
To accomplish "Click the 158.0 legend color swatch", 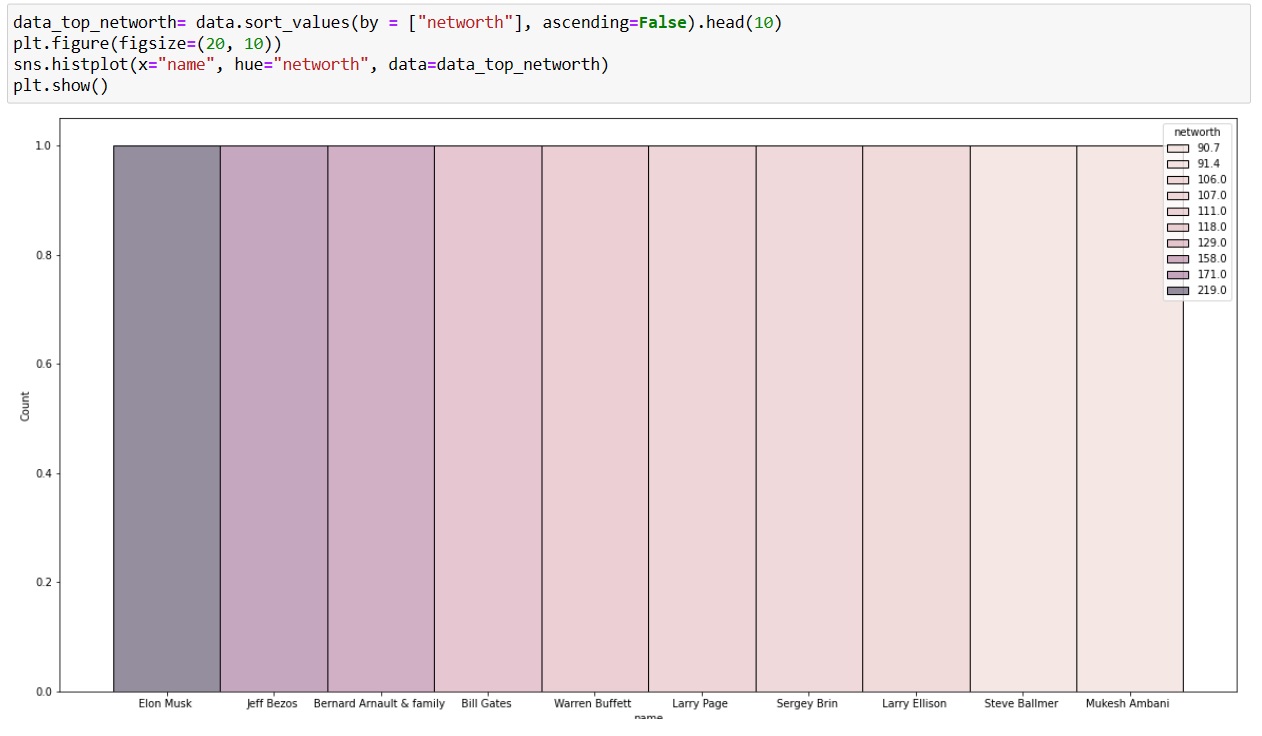I will coord(1178,259).
